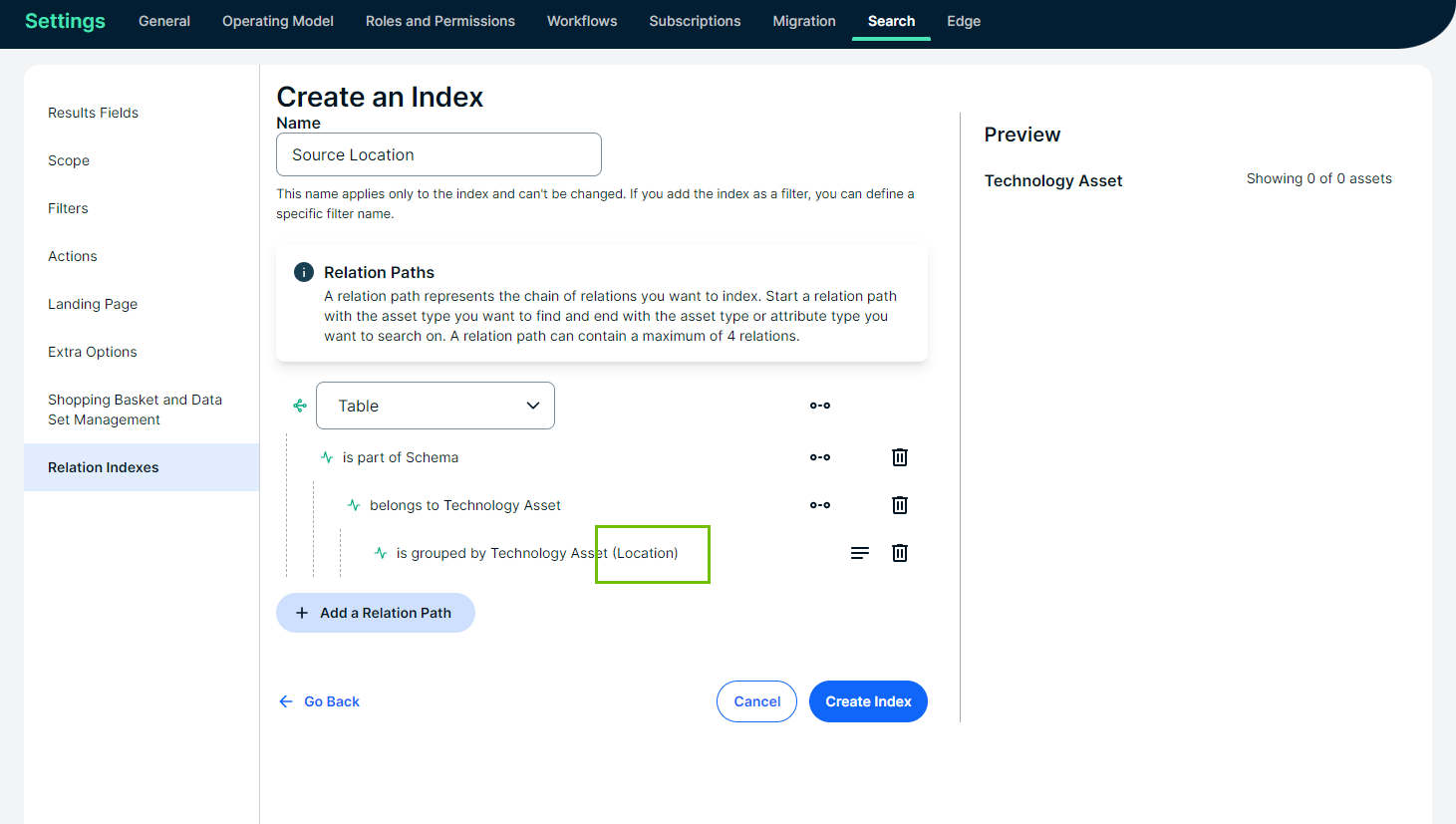Click the info icon next to Relation Paths

click(304, 272)
